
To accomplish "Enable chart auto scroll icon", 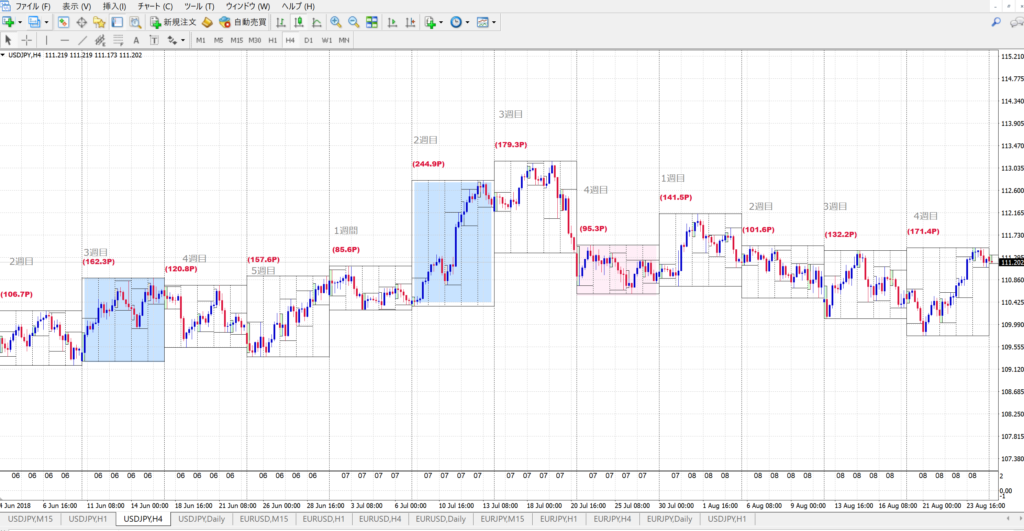I will pyautogui.click(x=392, y=22).
